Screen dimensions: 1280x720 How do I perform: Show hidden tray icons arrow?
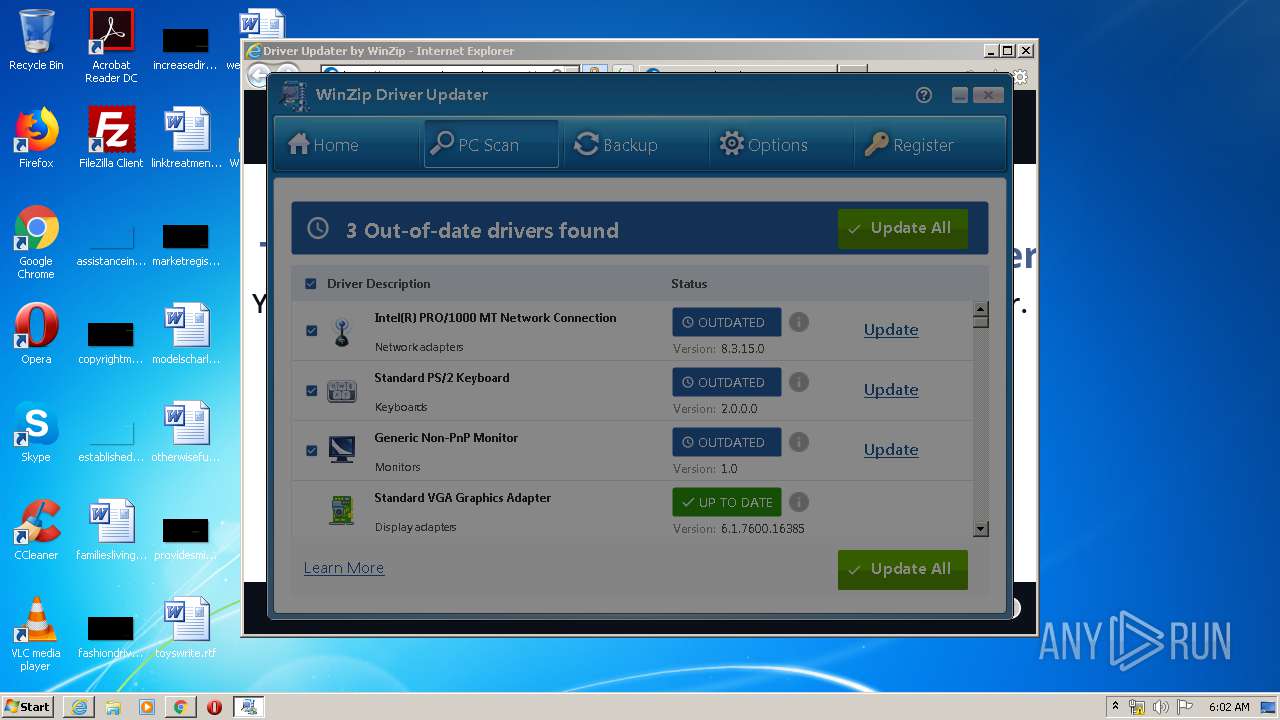(1115, 707)
